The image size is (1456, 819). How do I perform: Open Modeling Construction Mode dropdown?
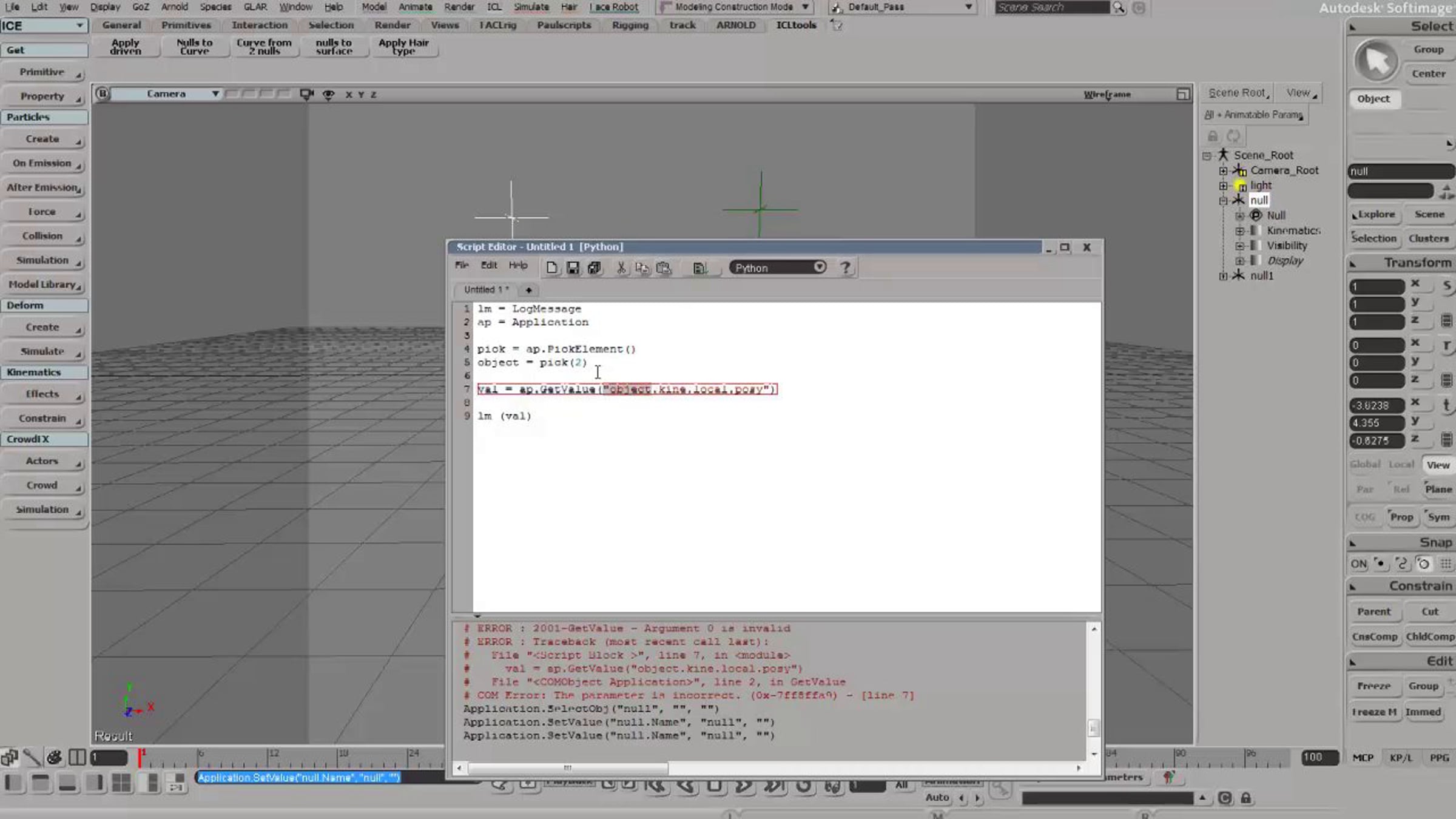735,7
